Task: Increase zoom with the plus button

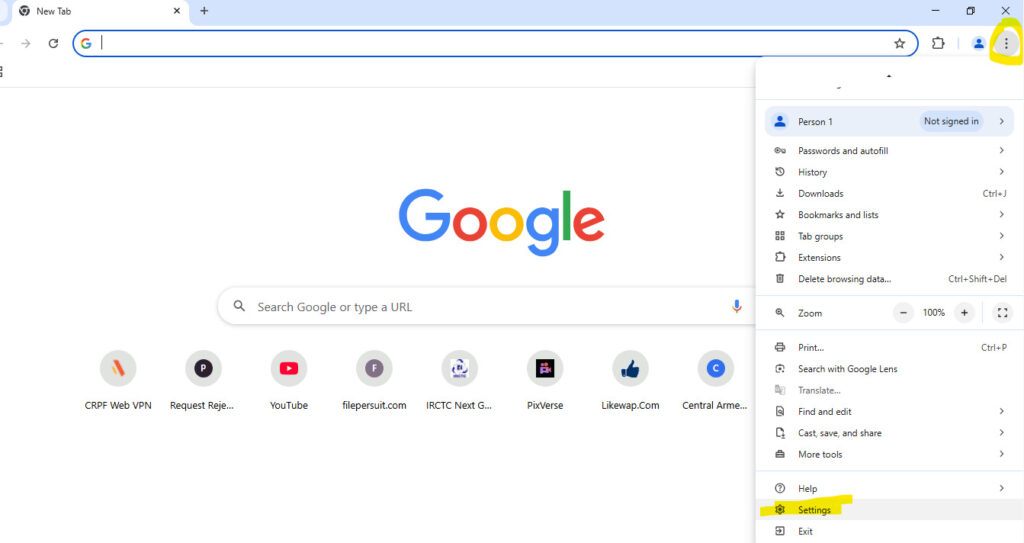Action: click(x=964, y=313)
